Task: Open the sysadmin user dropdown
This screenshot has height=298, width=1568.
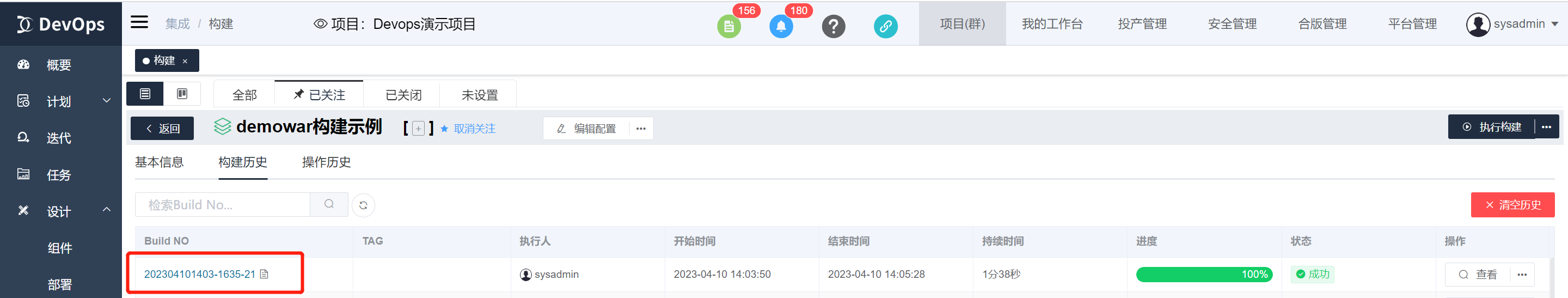Action: pyautogui.click(x=1554, y=25)
